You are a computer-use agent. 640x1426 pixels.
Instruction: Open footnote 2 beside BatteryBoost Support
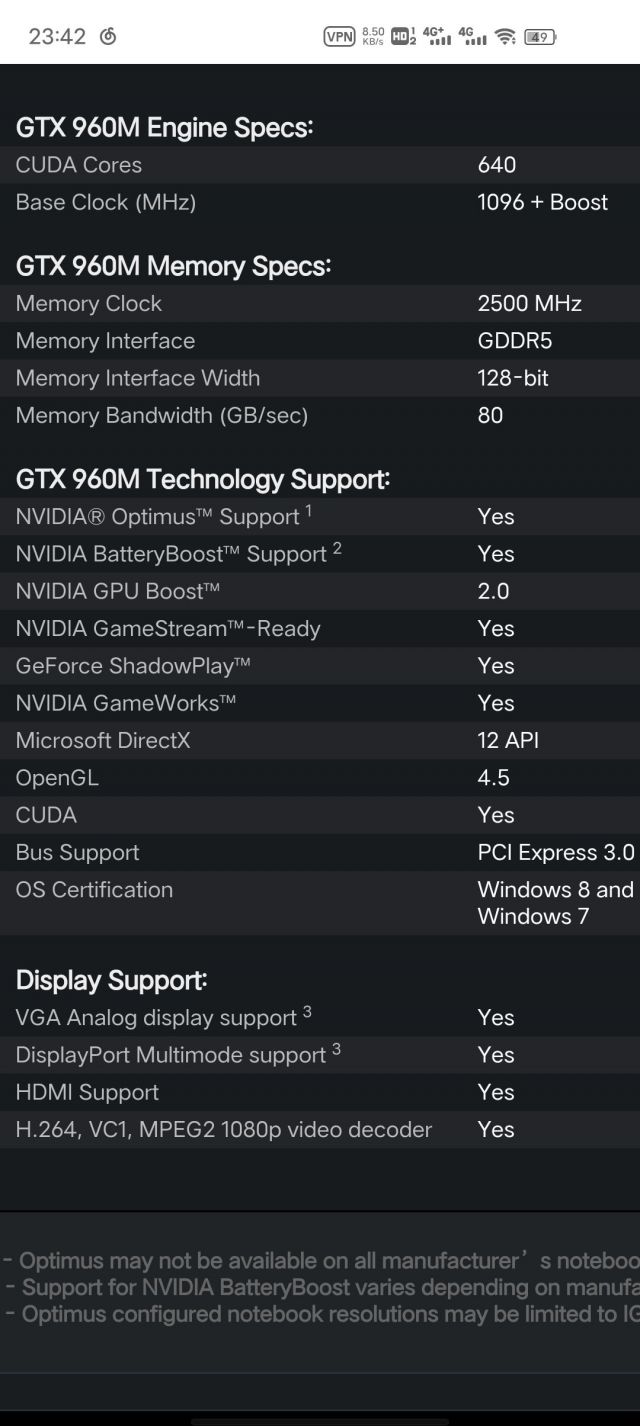[337, 548]
